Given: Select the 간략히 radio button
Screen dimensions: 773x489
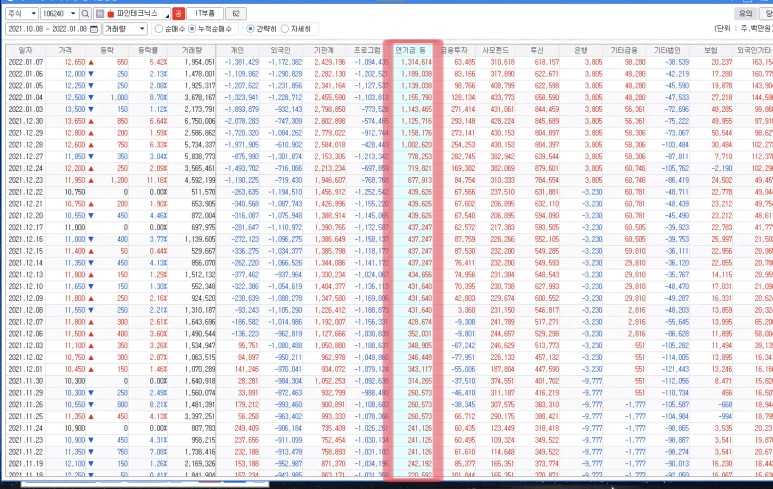Looking at the screenshot, I should (x=250, y=29).
